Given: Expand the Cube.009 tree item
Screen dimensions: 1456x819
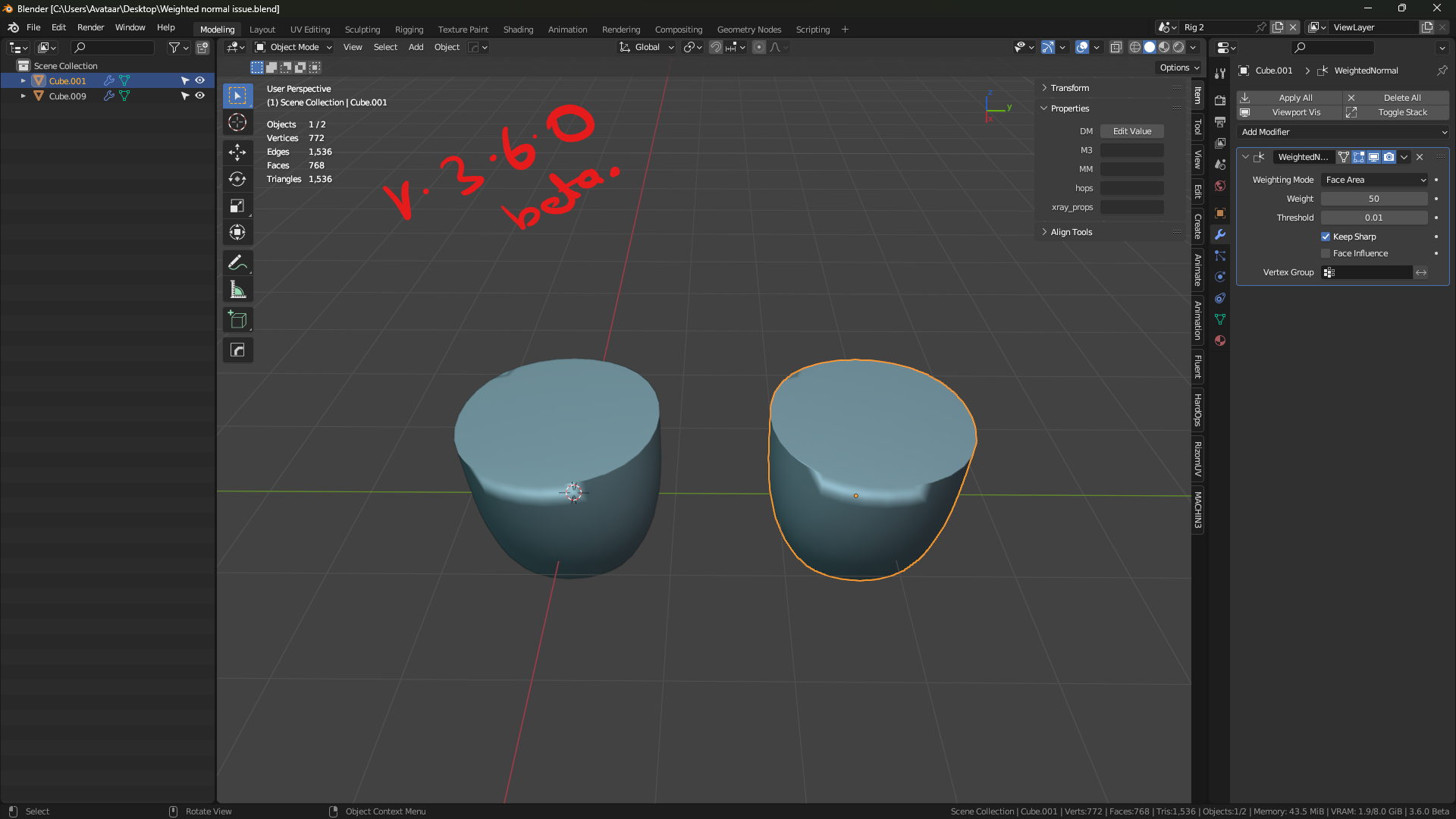Looking at the screenshot, I should click(23, 96).
